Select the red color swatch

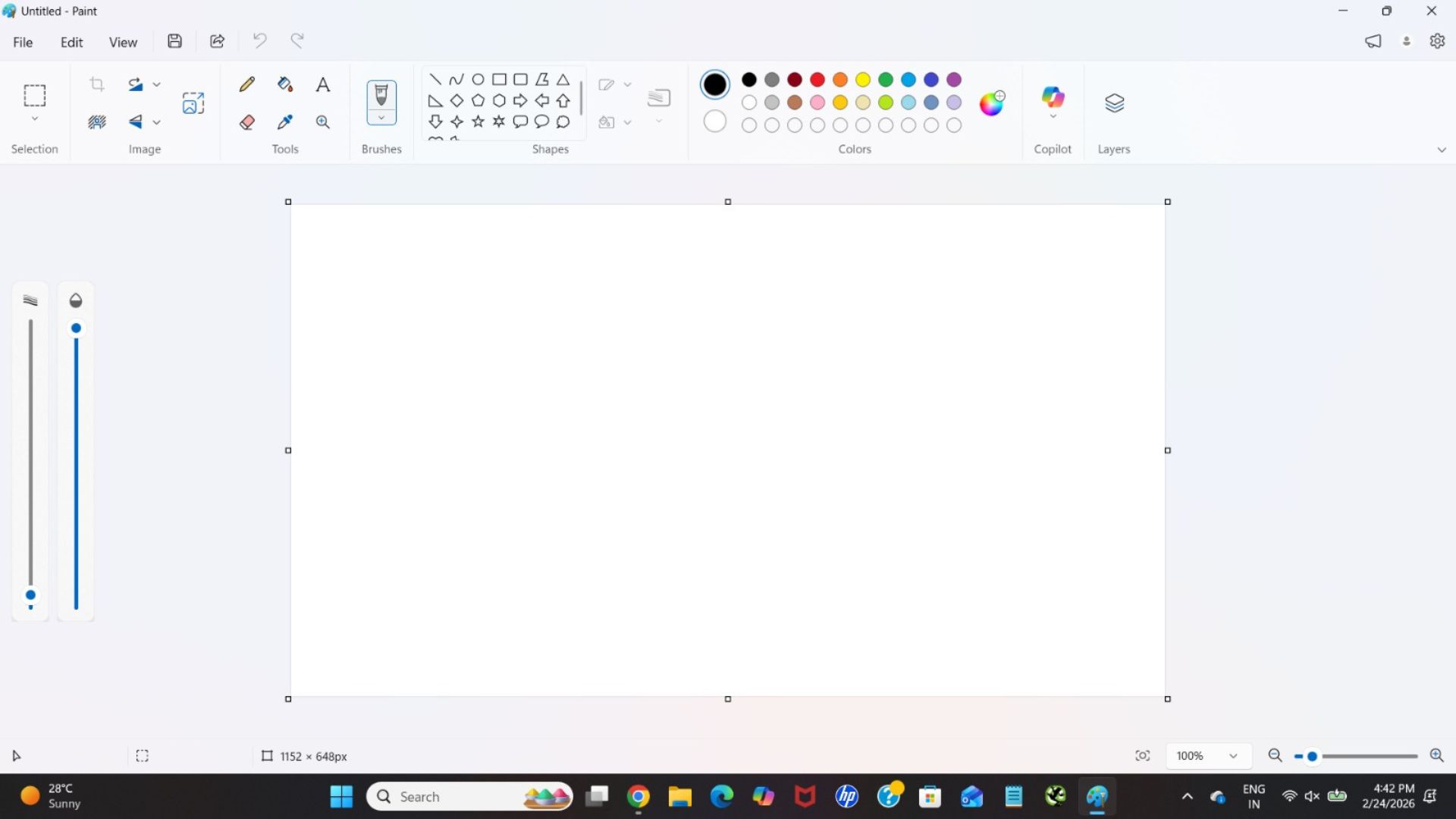(817, 80)
